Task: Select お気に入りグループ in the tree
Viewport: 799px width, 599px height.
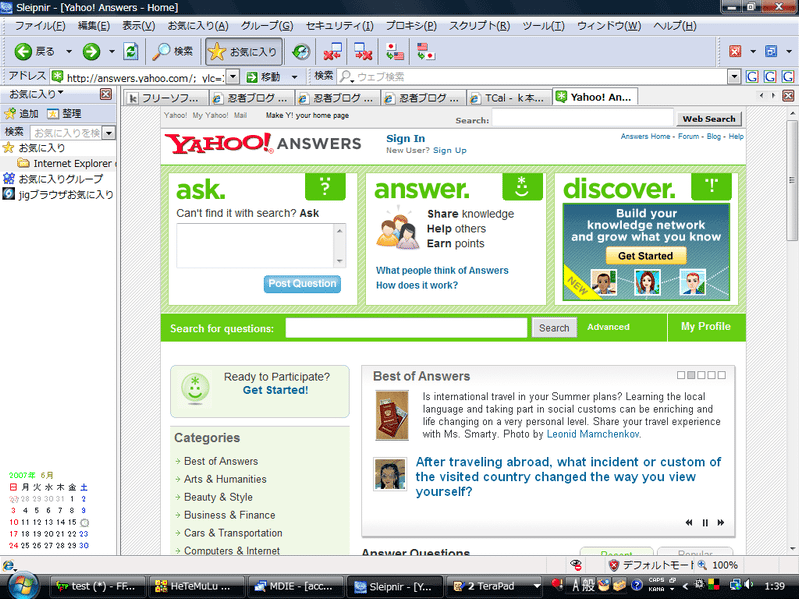Action: (53, 179)
